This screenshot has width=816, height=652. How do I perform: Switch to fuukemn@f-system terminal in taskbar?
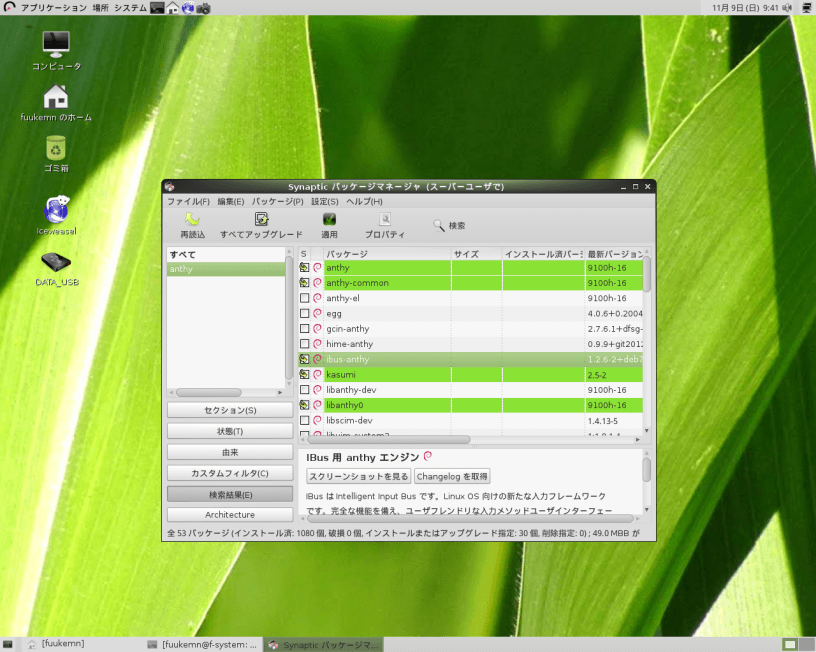(203, 644)
